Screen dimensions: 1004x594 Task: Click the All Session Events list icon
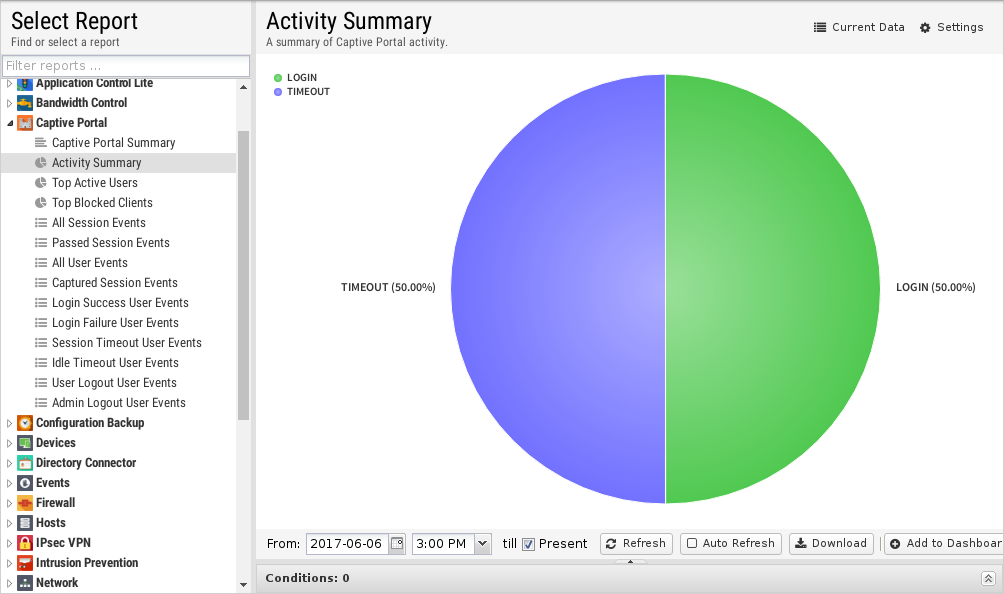(41, 223)
